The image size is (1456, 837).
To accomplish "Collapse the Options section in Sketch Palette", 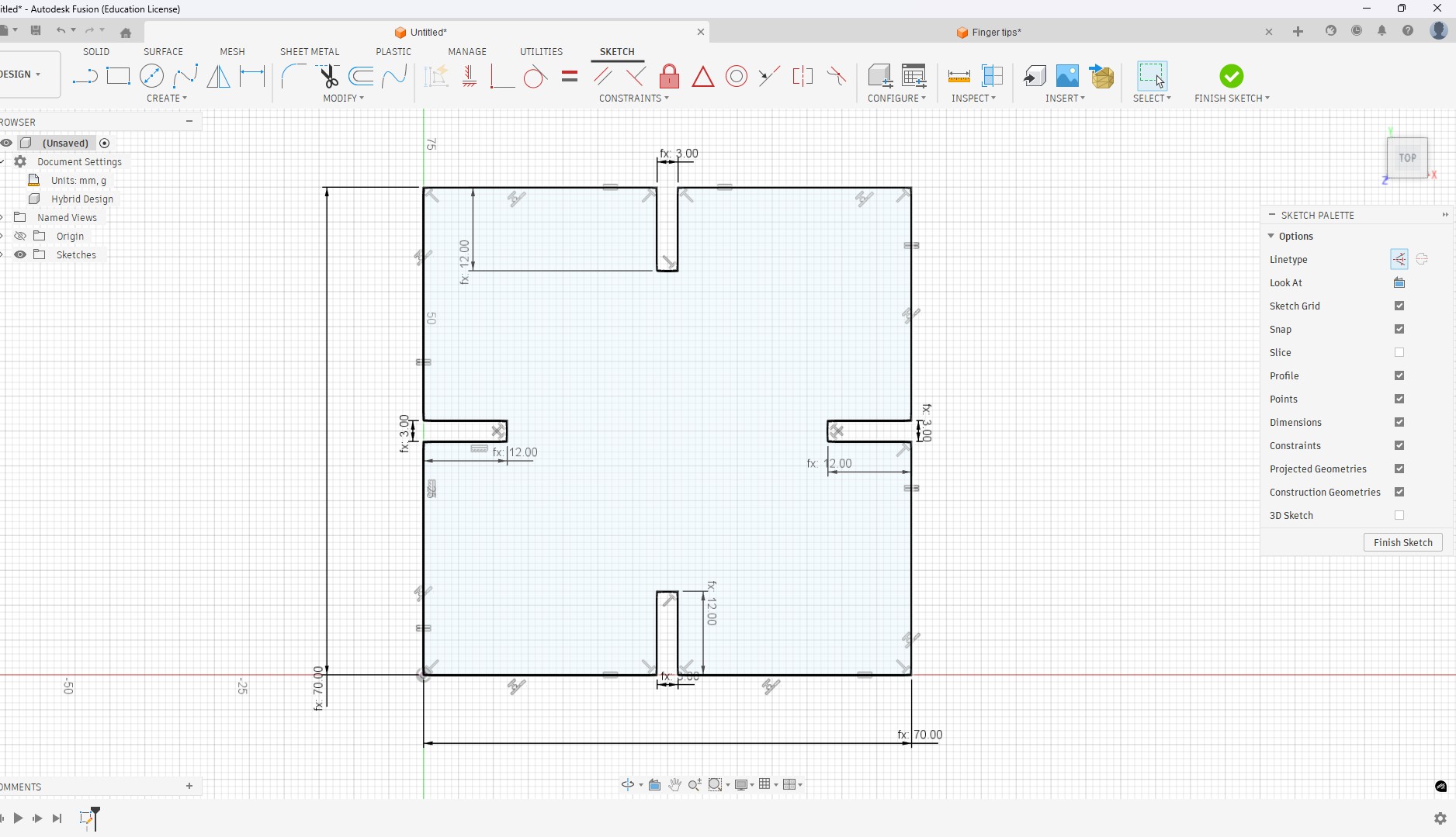I will (1271, 236).
